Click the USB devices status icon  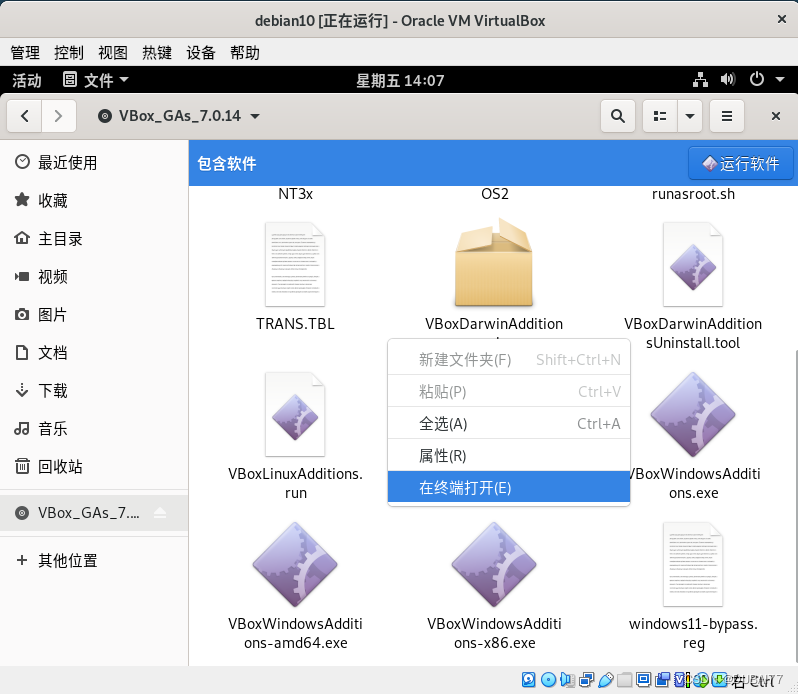coord(605,679)
